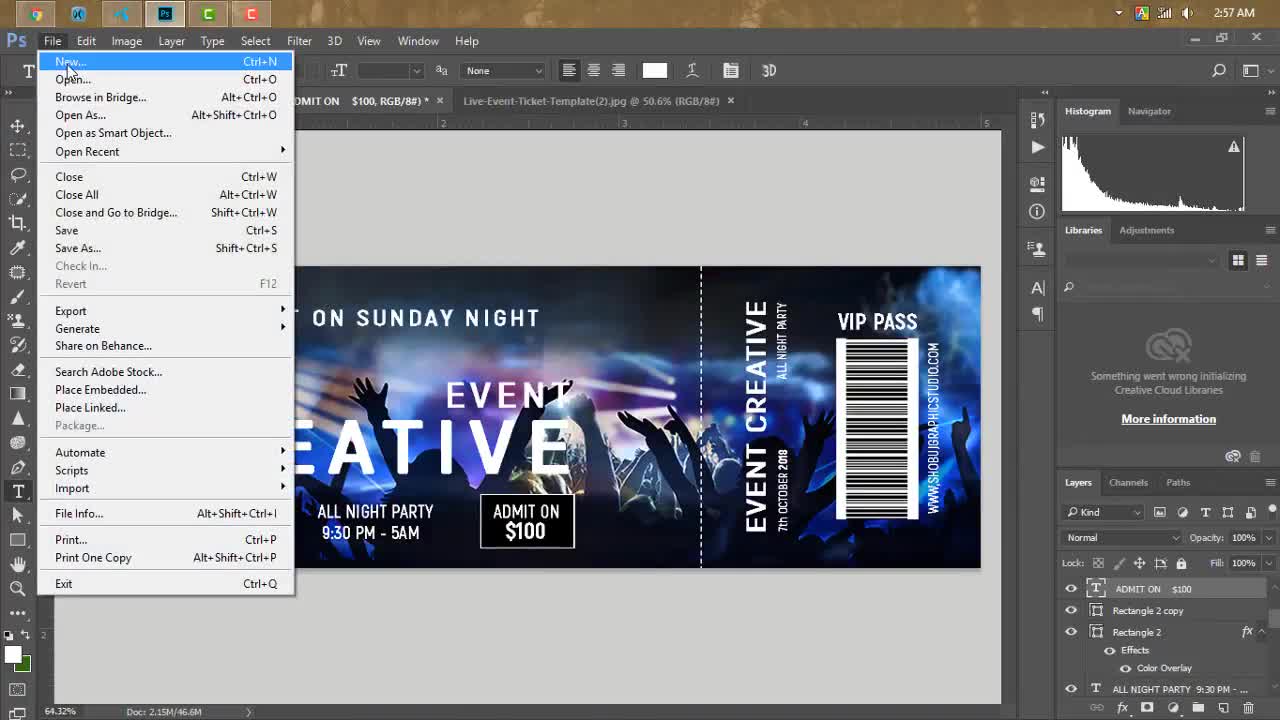Switch to the Channels tab
The image size is (1280, 720).
coord(1128,482)
